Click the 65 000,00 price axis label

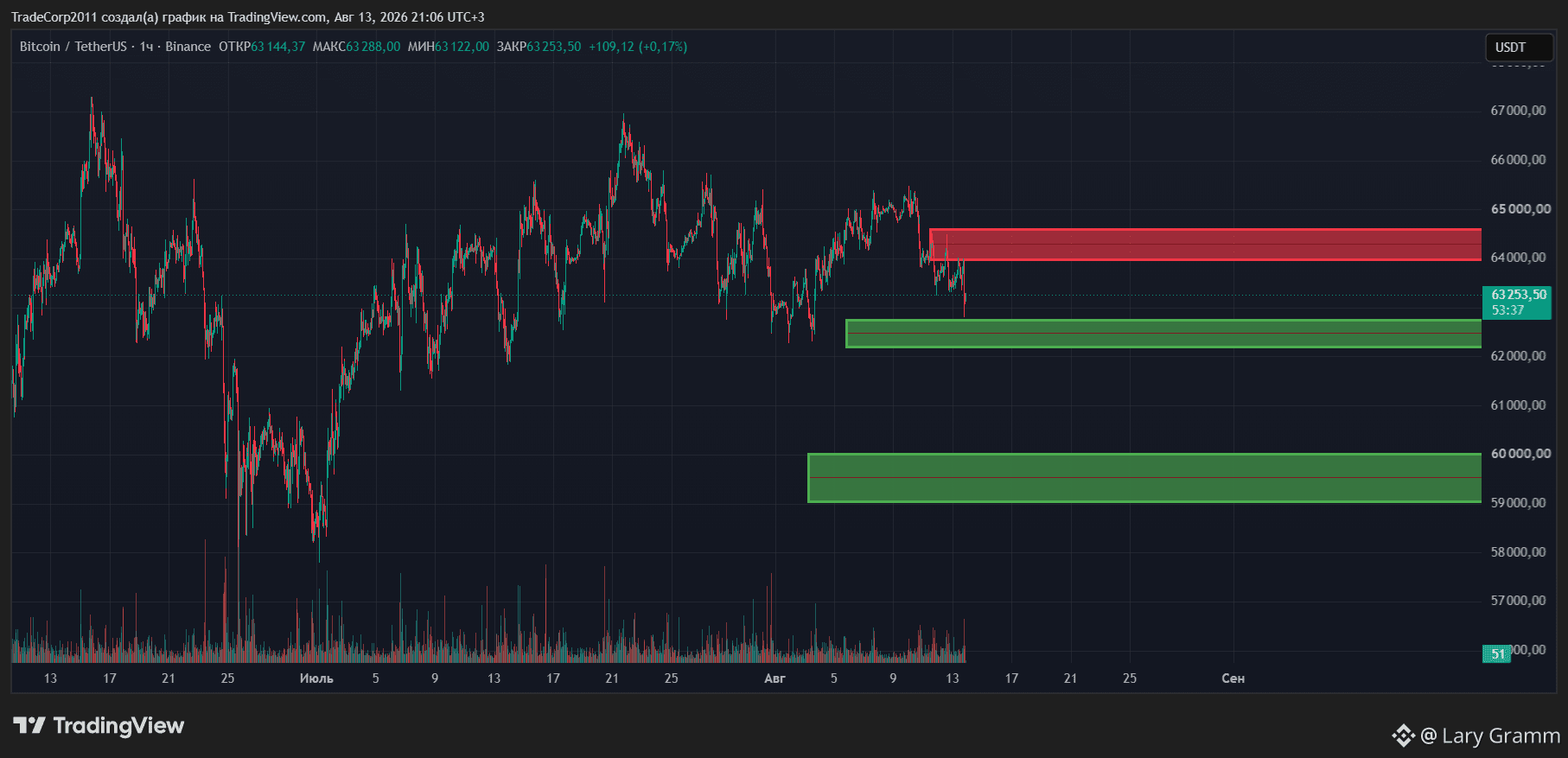point(1520,209)
